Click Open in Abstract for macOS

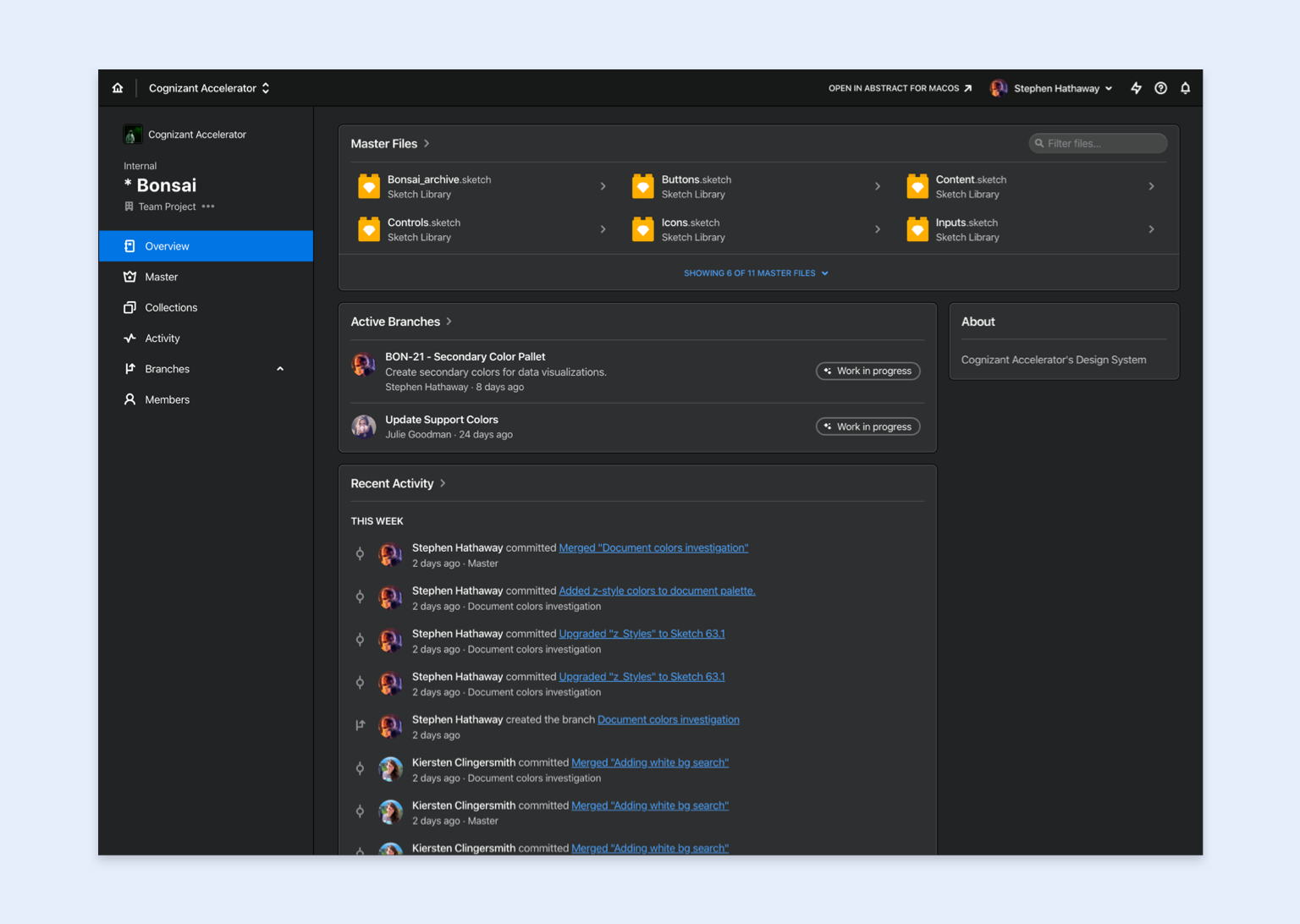coord(900,88)
